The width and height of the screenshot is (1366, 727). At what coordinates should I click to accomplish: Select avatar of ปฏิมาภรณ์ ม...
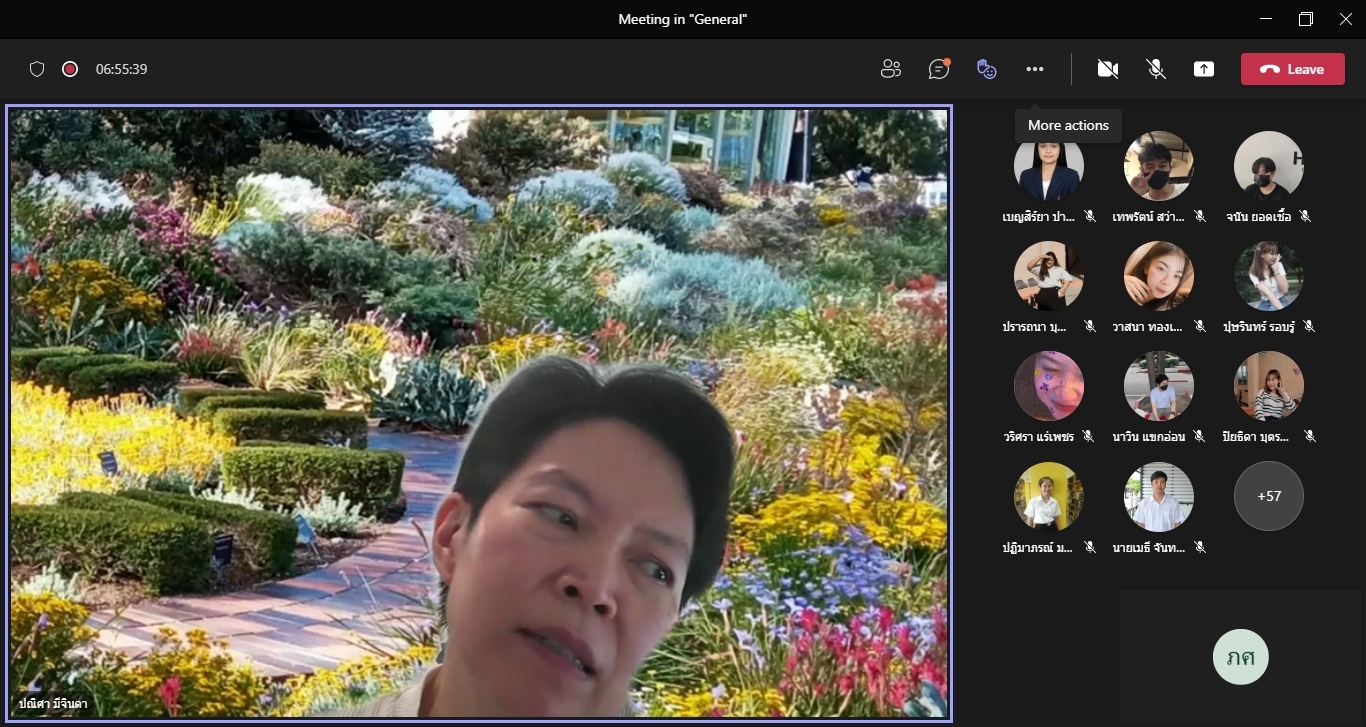click(x=1049, y=496)
